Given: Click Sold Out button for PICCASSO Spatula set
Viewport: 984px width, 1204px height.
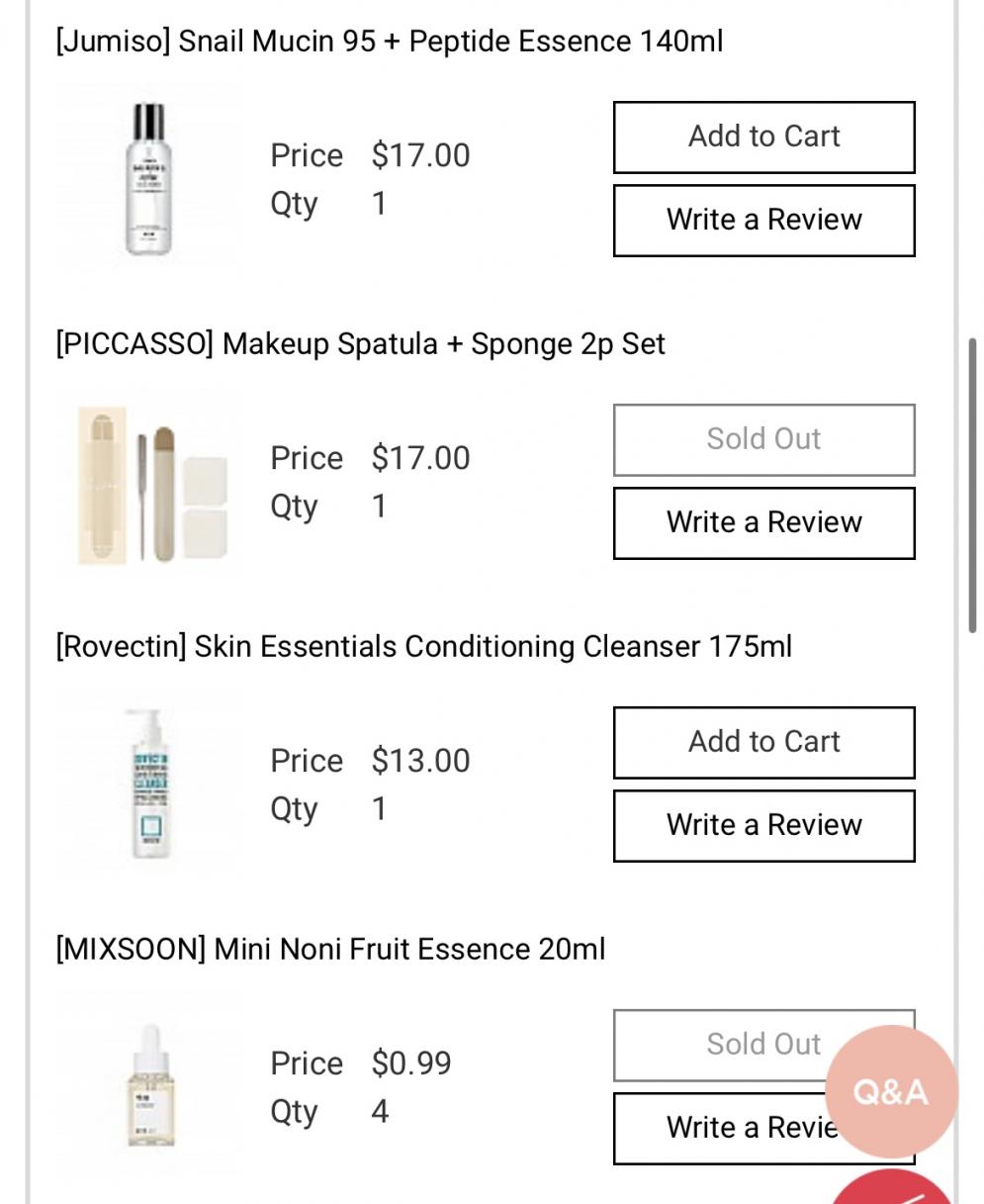Looking at the screenshot, I should pos(764,439).
